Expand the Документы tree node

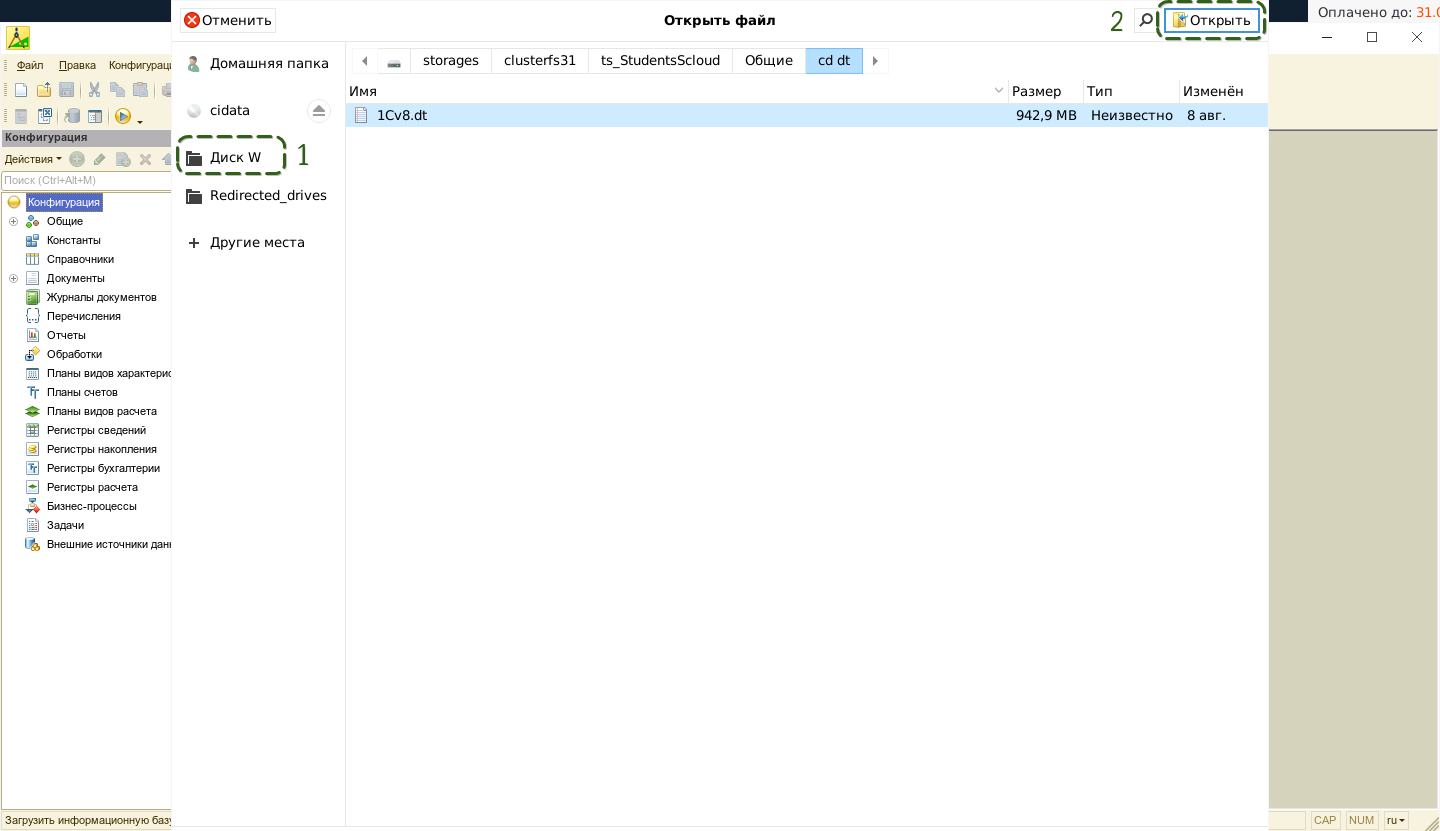13,278
